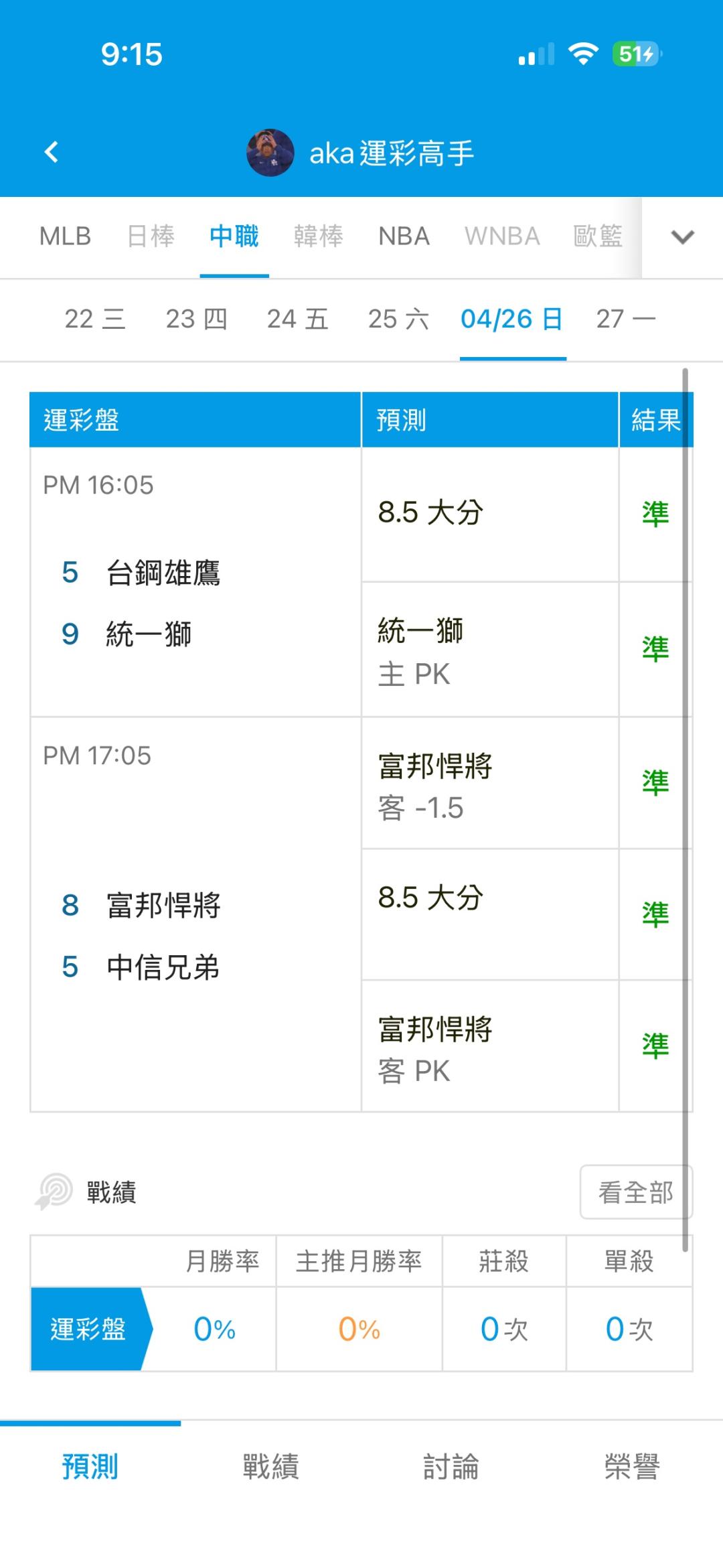Viewport: 723px width, 1568px height.
Task: Select the 運彩盤 record tab
Action: pyautogui.click(x=88, y=1330)
